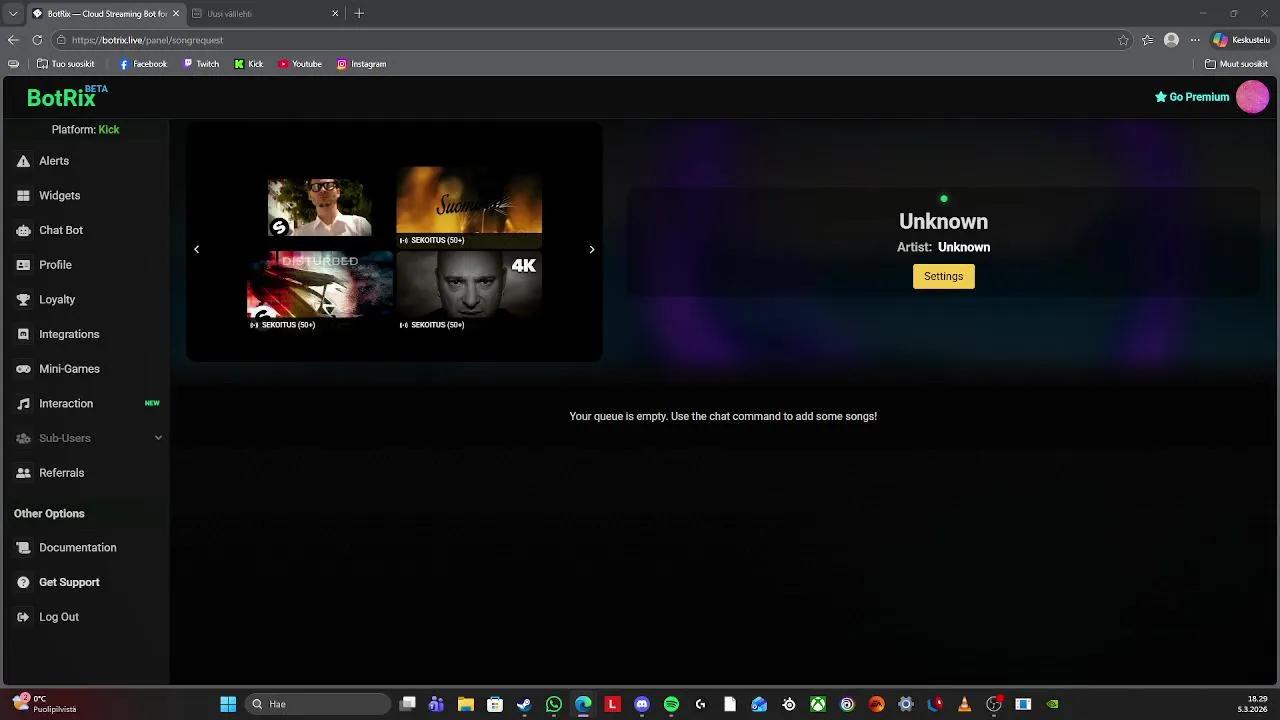Click the Log Out icon
The width and height of the screenshot is (1280, 720).
pyautogui.click(x=23, y=617)
